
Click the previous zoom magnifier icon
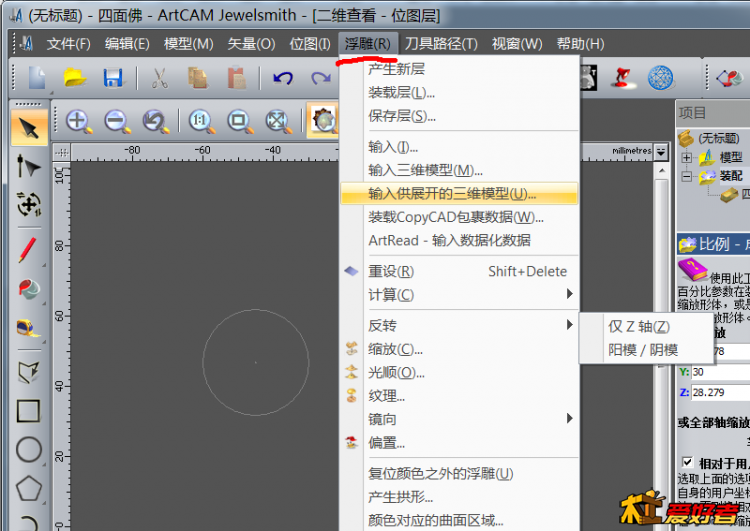(155, 121)
